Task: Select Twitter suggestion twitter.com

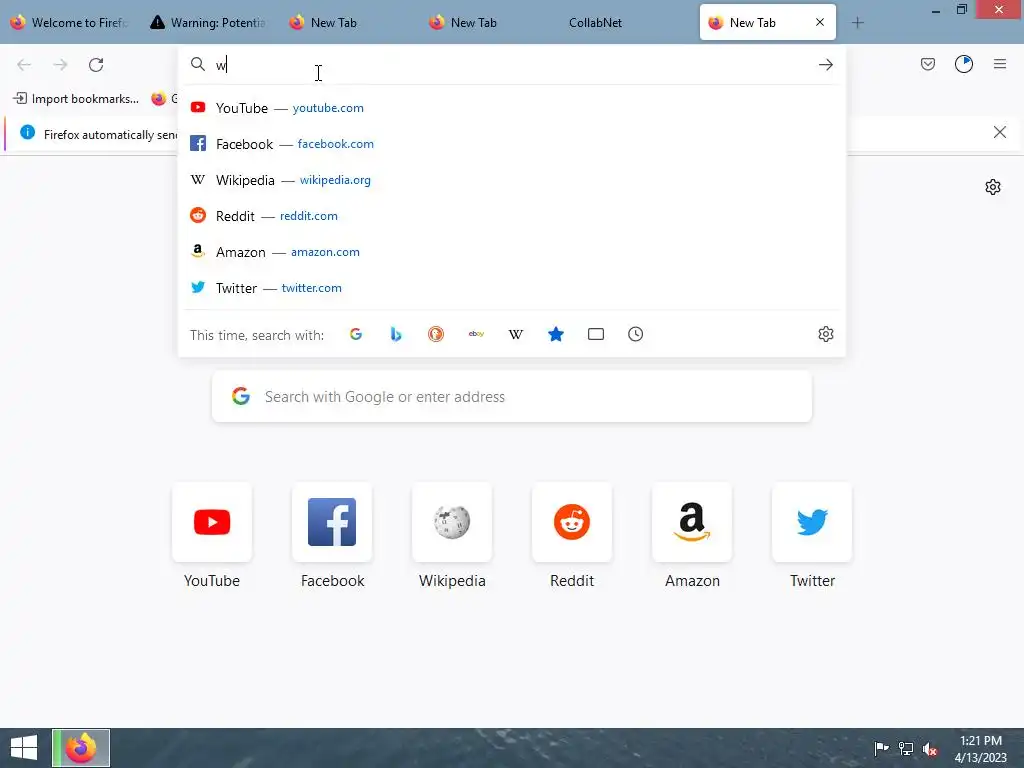Action: pos(511,287)
